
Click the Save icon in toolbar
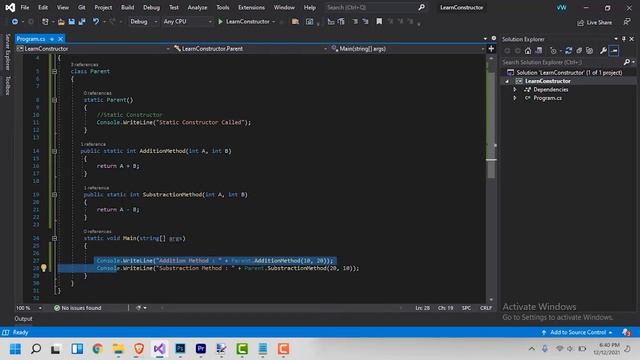pos(71,22)
